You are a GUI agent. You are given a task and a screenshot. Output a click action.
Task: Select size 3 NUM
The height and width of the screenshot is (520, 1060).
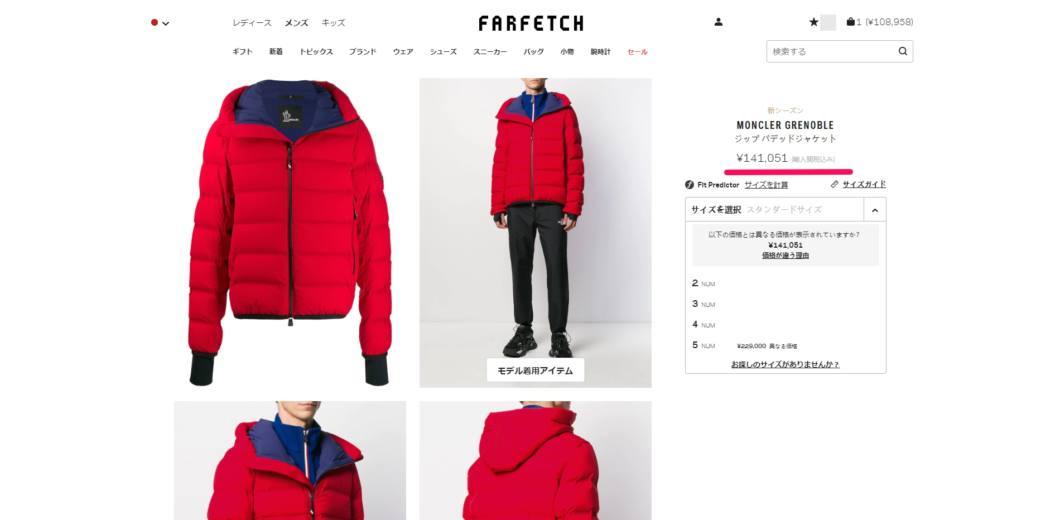pos(786,304)
